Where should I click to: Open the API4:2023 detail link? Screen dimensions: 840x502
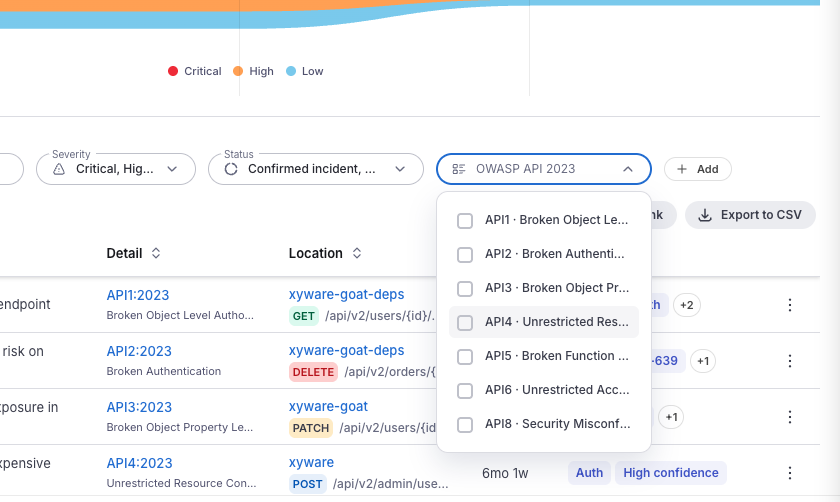point(139,463)
